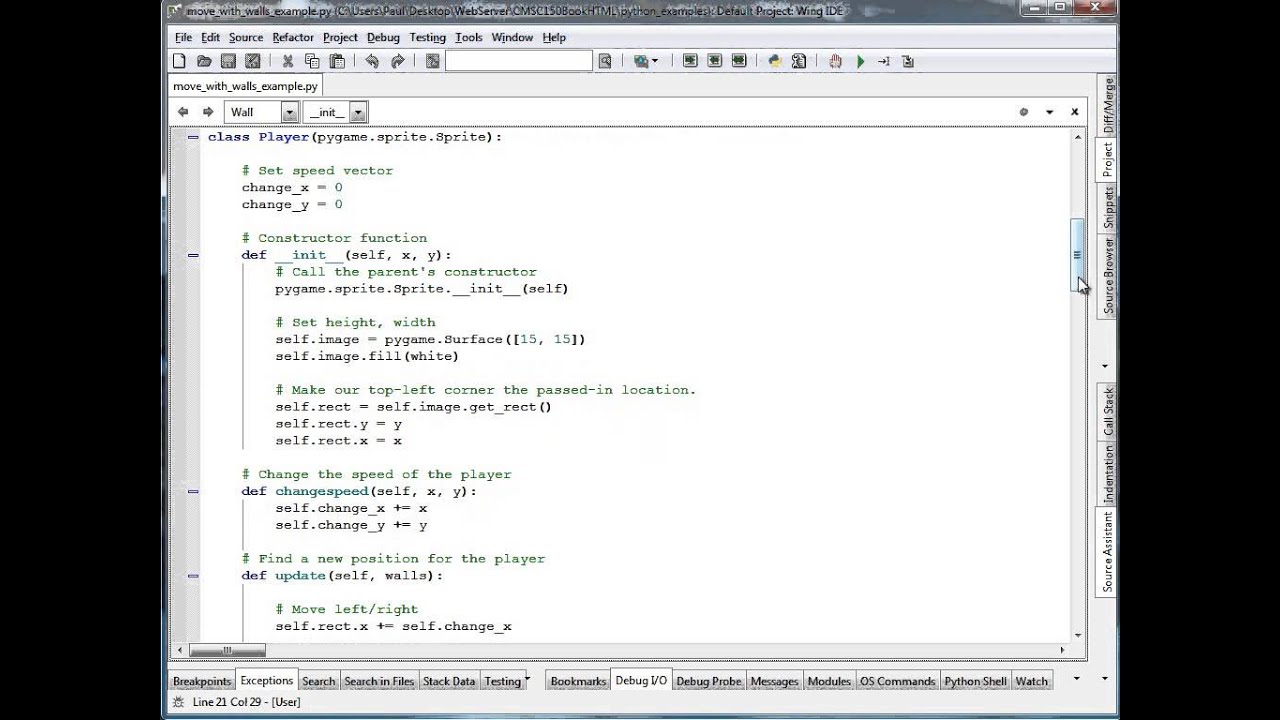Click the last debug toolbar icon

pyautogui.click(x=908, y=61)
